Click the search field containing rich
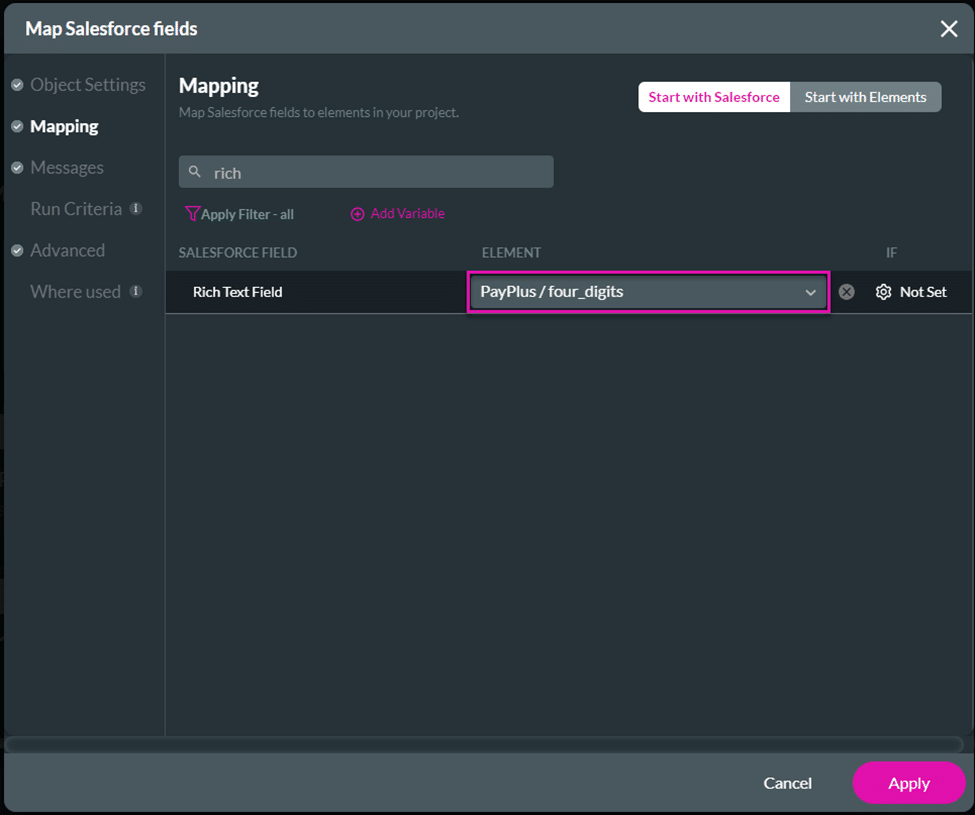This screenshot has height=815, width=975. click(366, 172)
